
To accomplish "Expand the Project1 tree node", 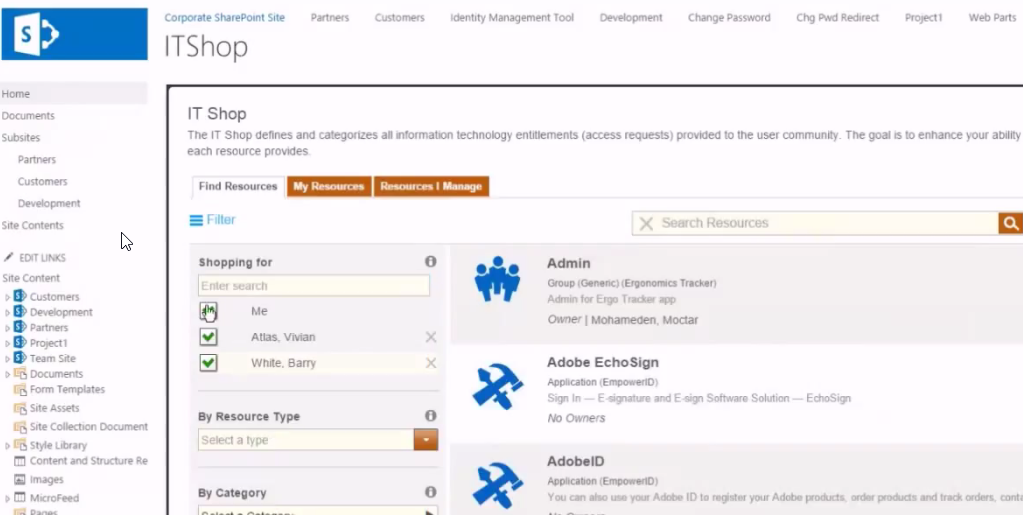I will pyautogui.click(x=7, y=343).
